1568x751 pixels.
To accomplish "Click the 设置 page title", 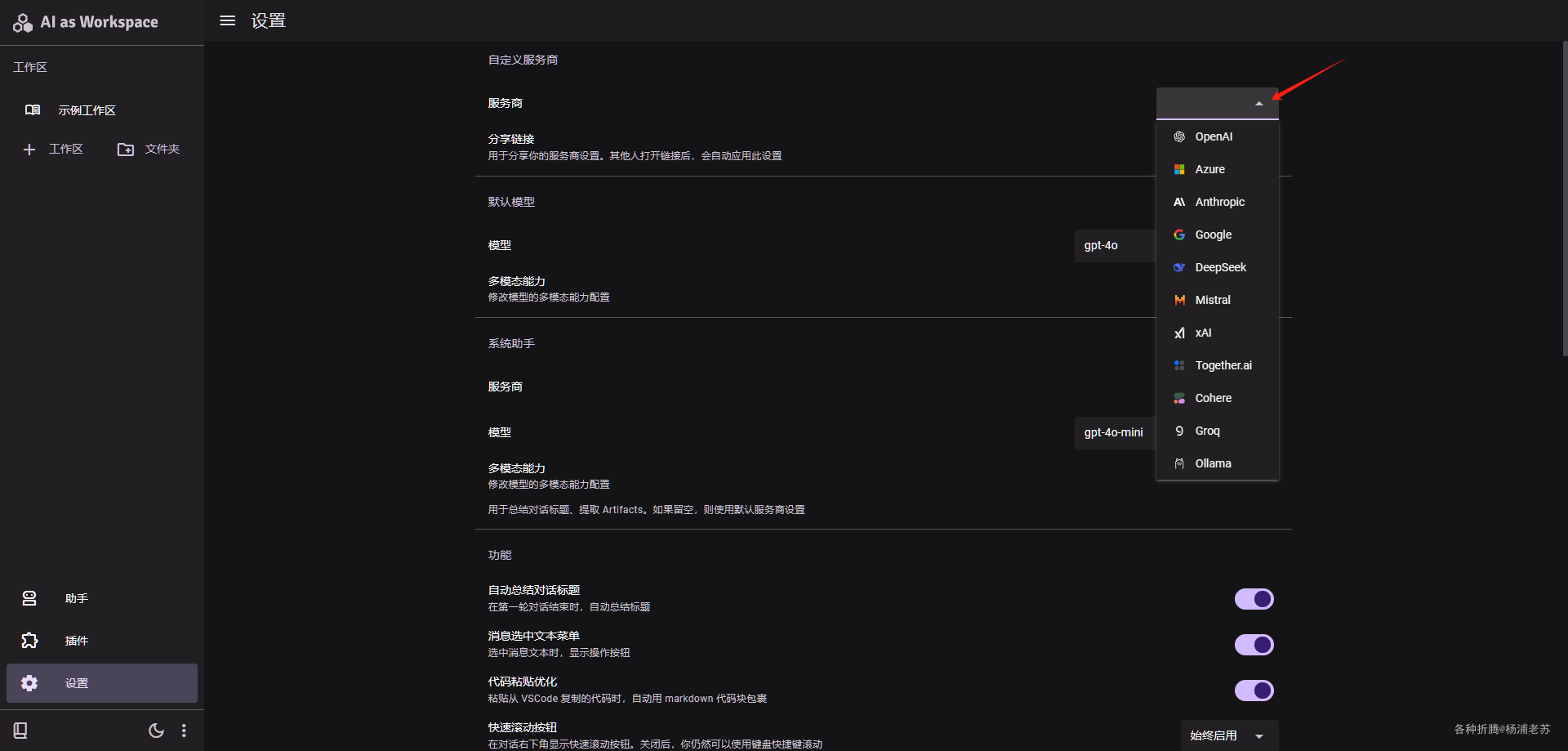I will [269, 20].
